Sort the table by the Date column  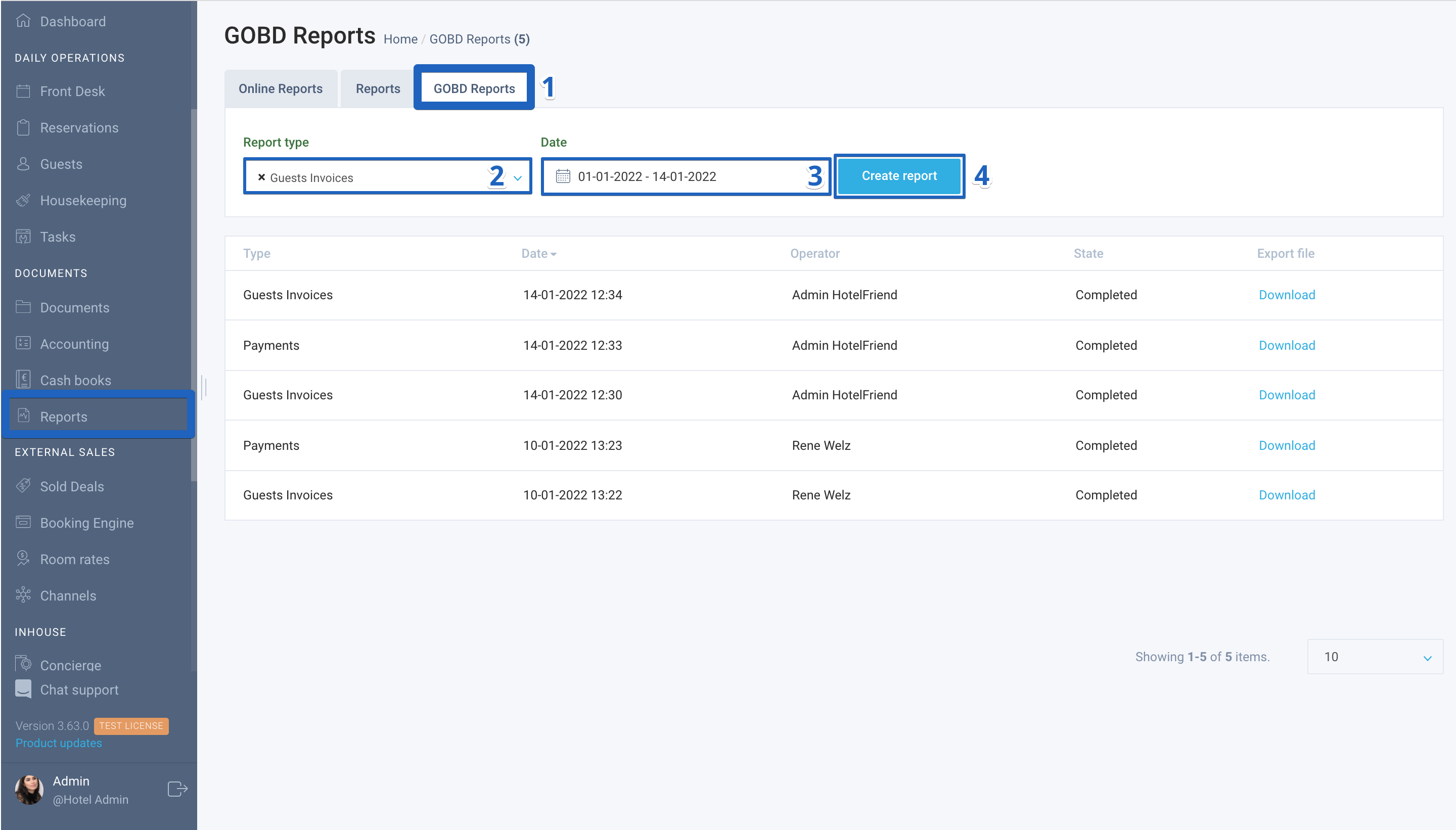coord(538,253)
